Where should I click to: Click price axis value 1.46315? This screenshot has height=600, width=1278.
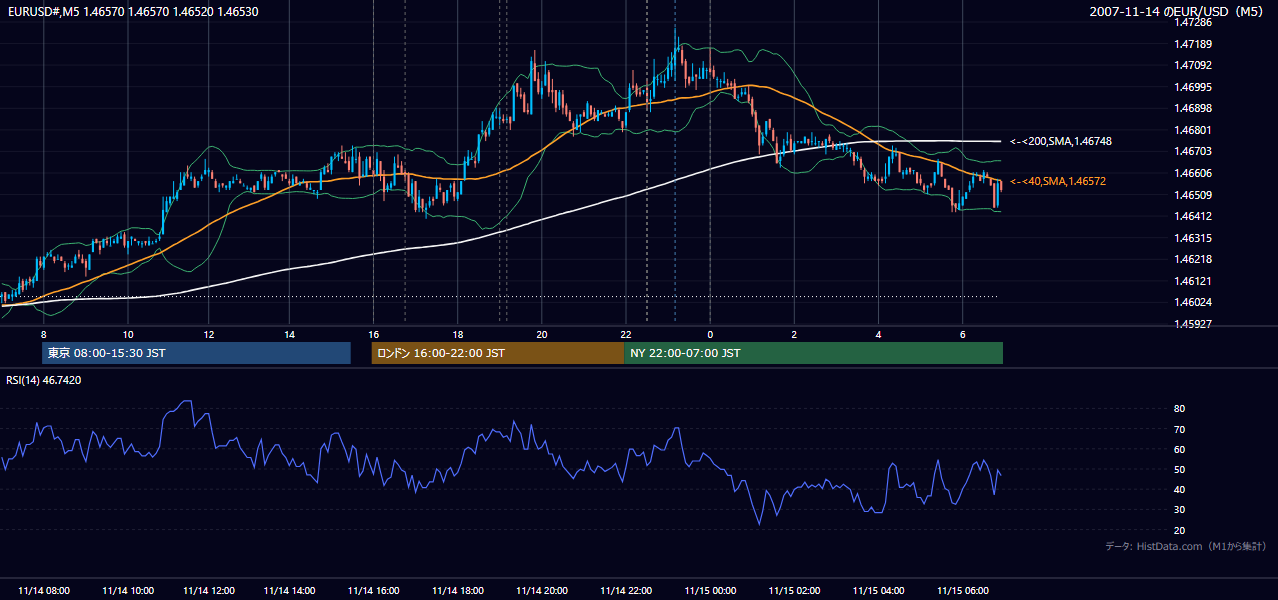click(1192, 238)
